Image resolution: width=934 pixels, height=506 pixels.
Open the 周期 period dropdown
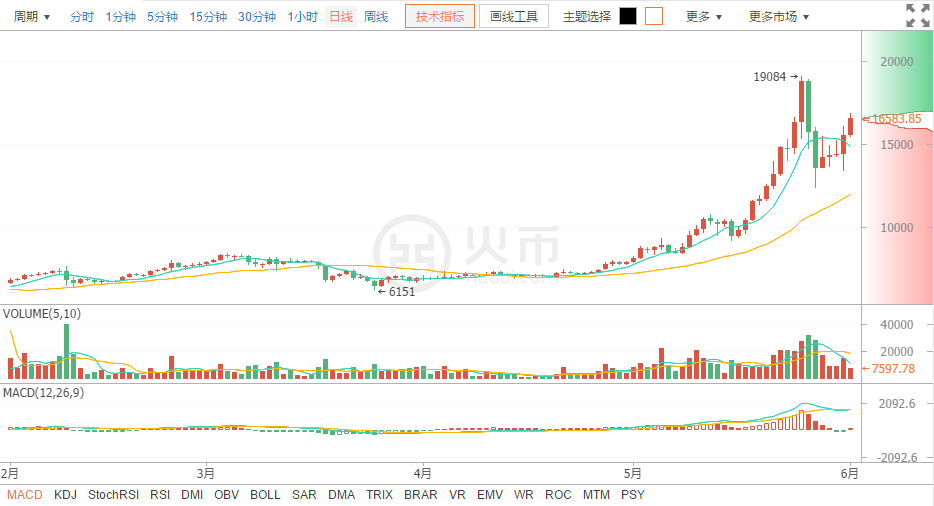click(x=32, y=17)
